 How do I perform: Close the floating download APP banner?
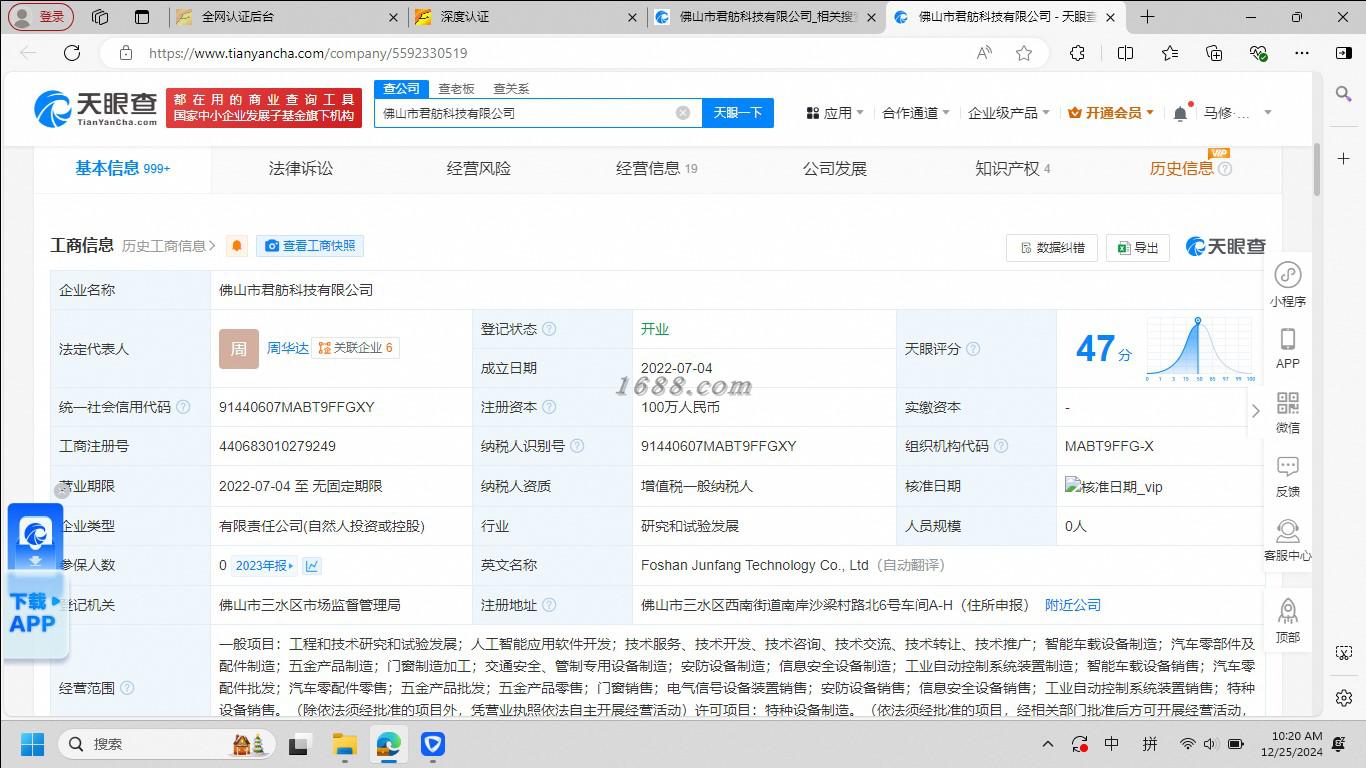click(x=62, y=491)
